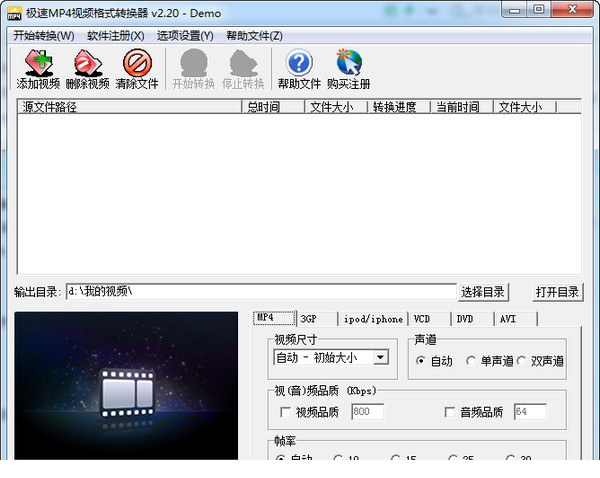The image size is (600, 478).
Task: Click the app icon in title bar
Action: 14,13
